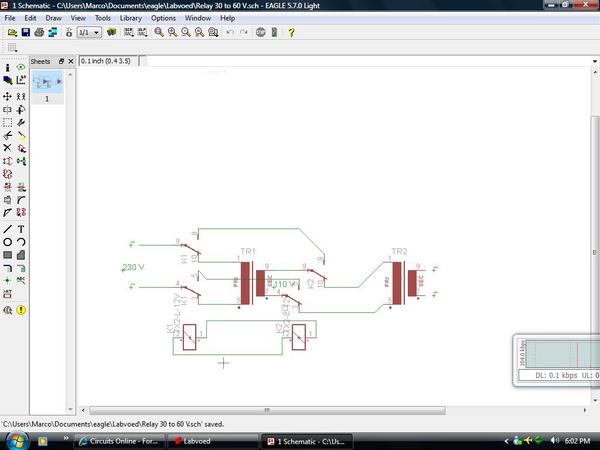Select the Move tool in left palette
The height and width of the screenshot is (450, 600).
click(7, 96)
